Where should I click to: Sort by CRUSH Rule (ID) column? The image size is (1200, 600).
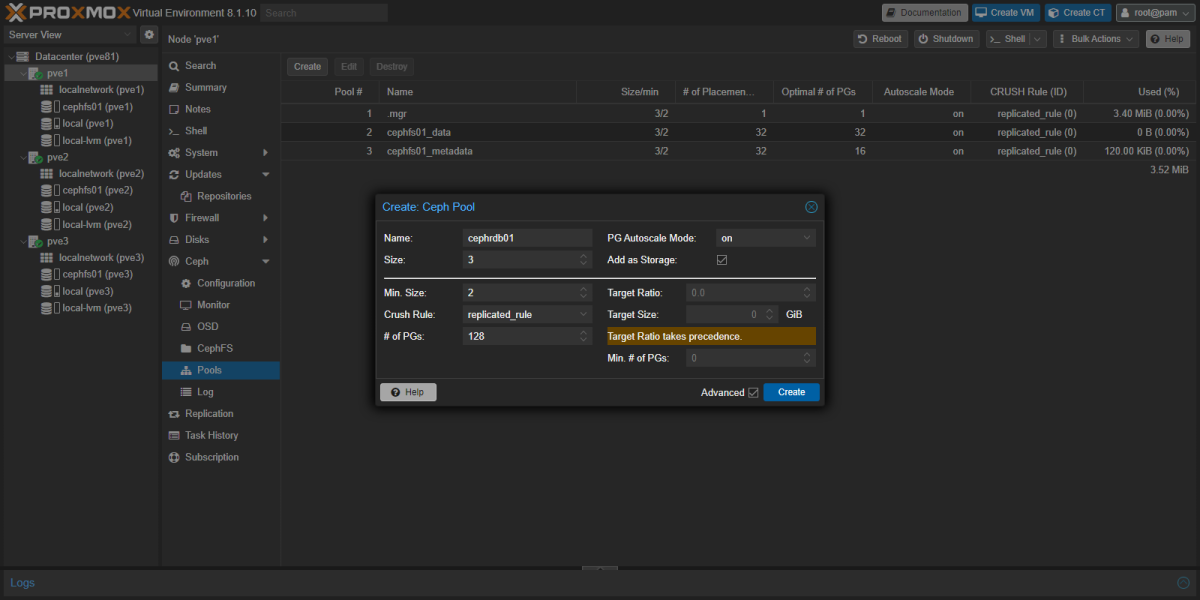click(x=1029, y=92)
